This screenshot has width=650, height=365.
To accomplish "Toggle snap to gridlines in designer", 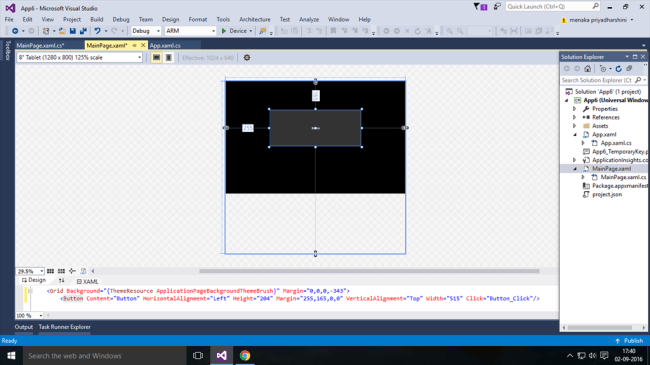I will pos(61,271).
